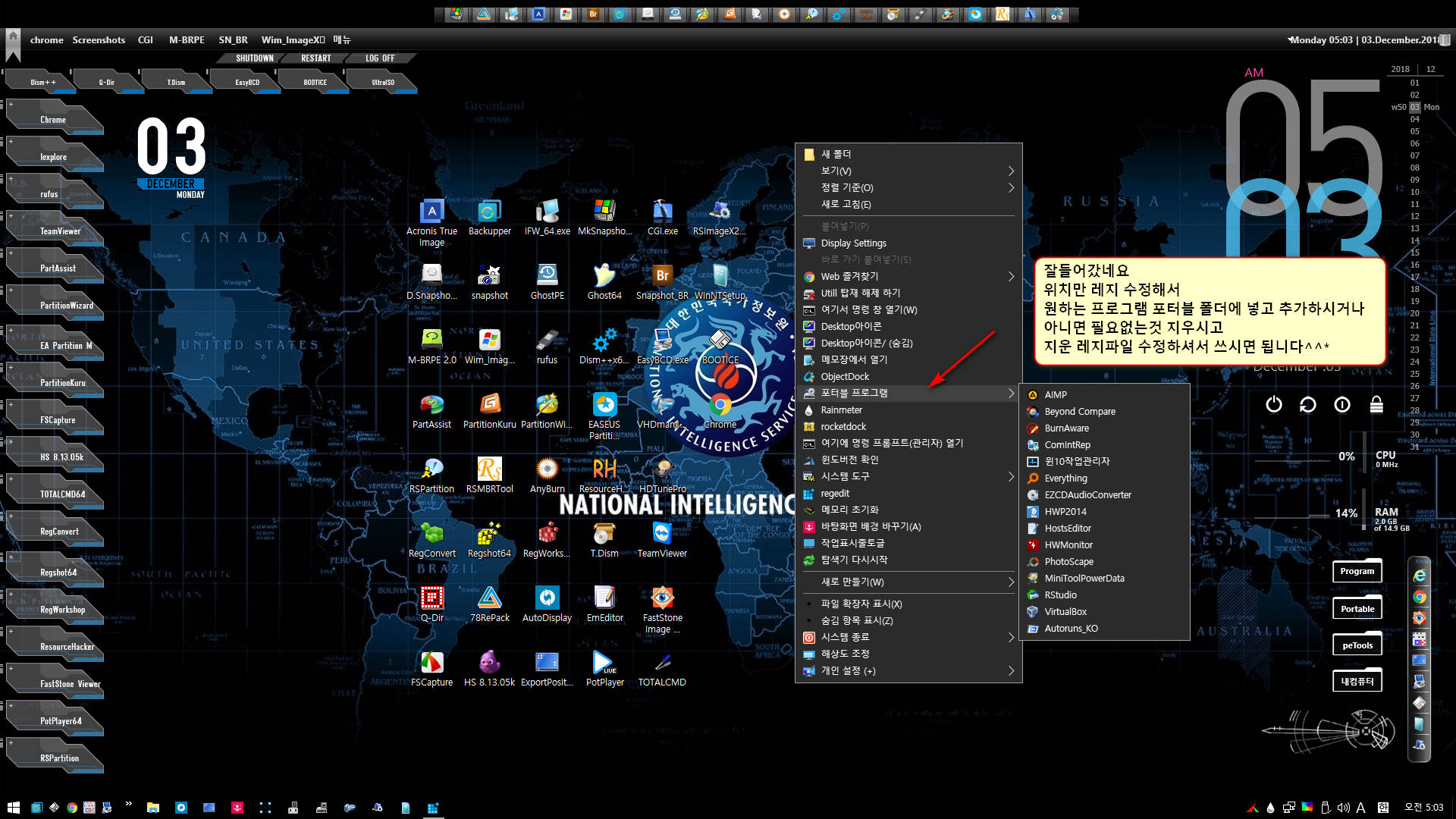
Task: Click the peTools button on right
Action: pos(1357,645)
